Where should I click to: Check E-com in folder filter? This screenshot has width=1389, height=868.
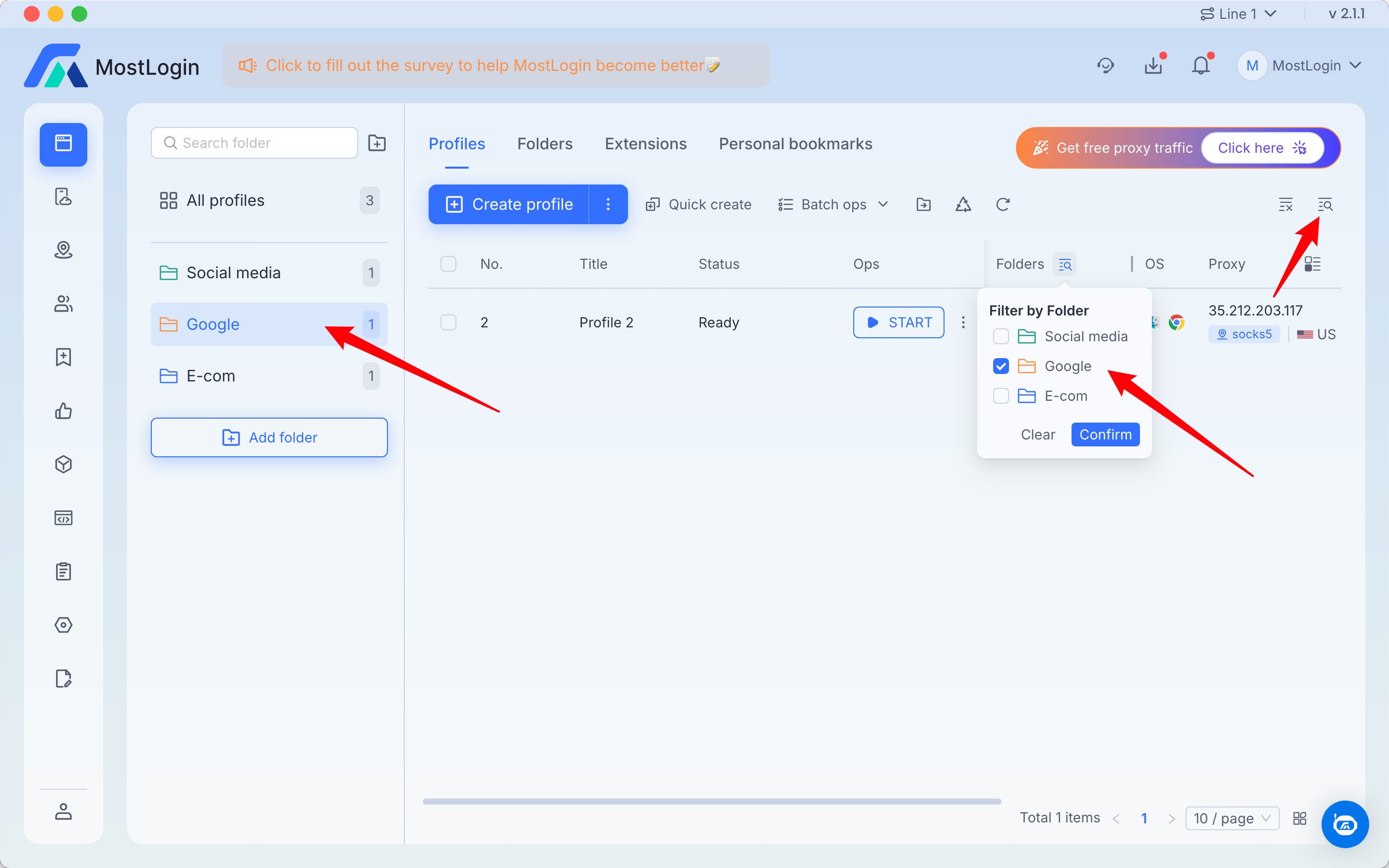1001,396
